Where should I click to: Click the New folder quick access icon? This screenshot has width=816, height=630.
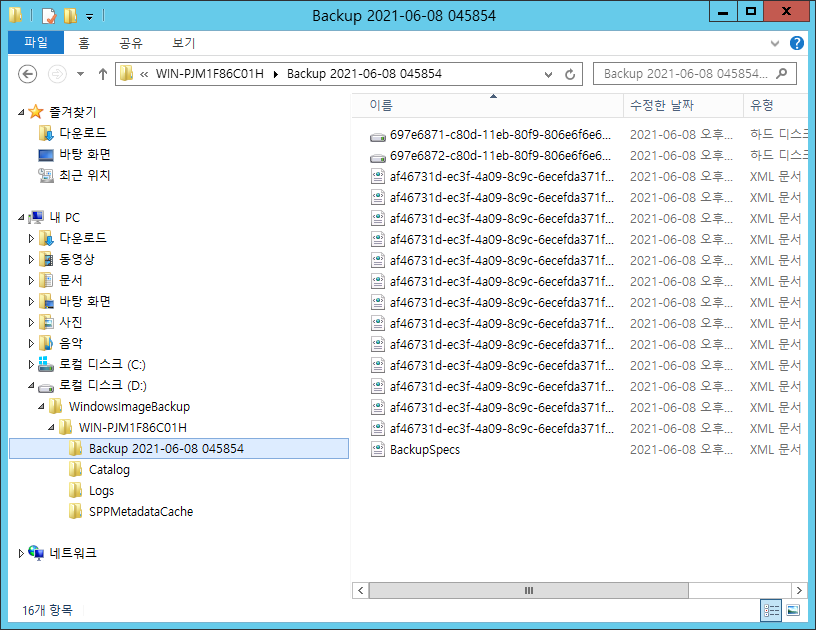[70, 16]
